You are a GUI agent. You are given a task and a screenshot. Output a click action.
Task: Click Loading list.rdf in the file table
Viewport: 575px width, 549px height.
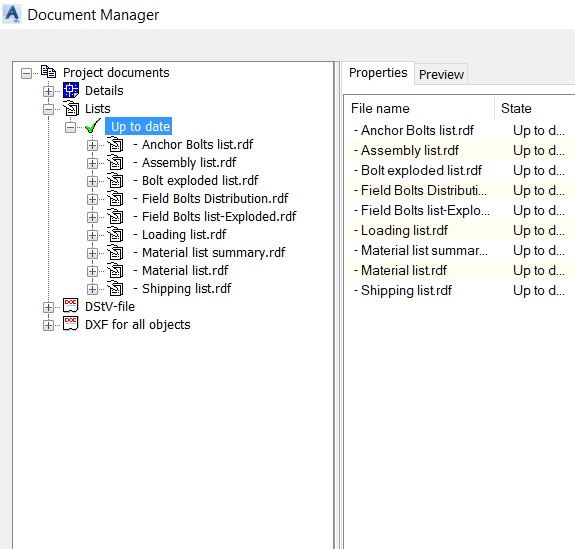coord(400,230)
